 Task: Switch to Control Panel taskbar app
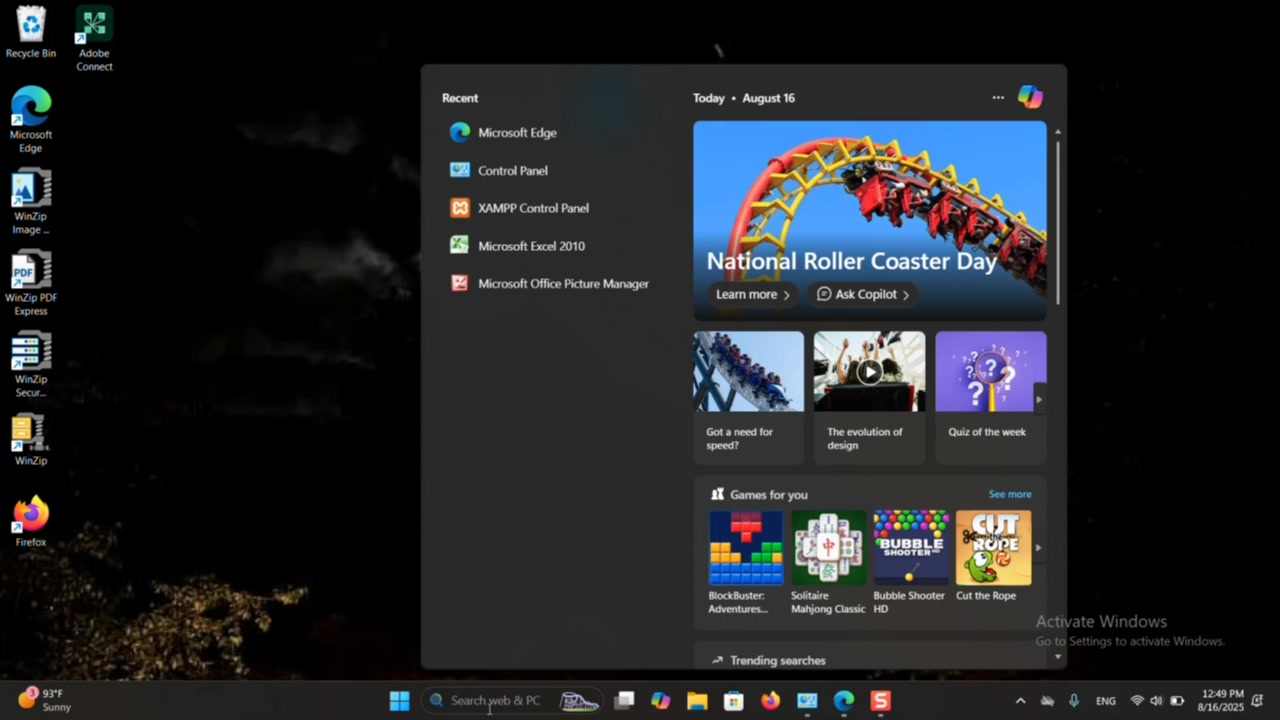(807, 701)
